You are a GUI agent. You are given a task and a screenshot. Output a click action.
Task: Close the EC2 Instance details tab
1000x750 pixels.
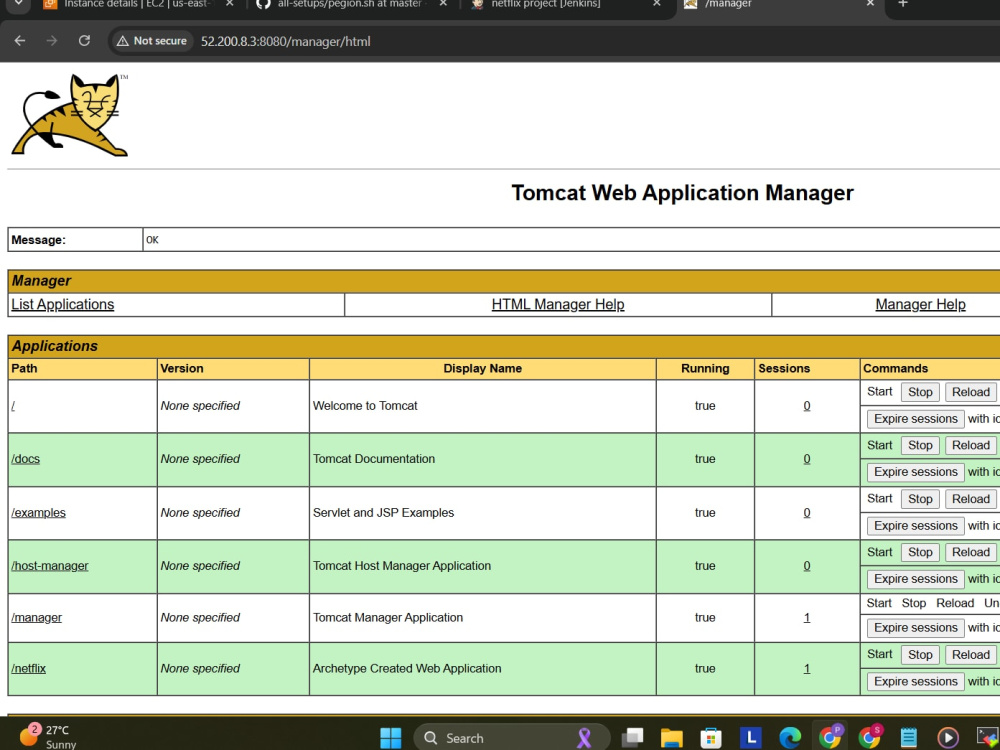pos(230,4)
